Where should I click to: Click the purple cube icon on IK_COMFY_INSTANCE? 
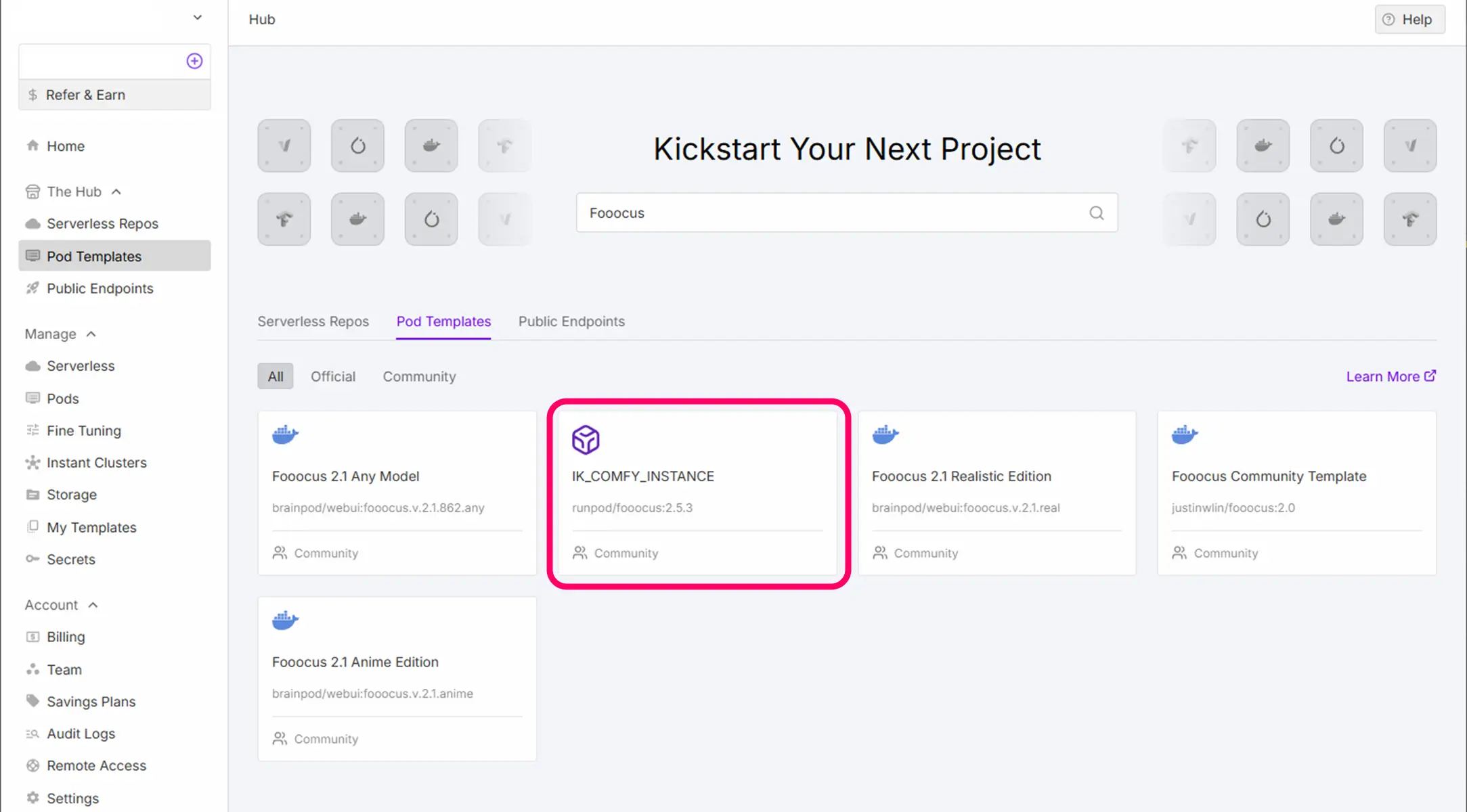(x=586, y=440)
